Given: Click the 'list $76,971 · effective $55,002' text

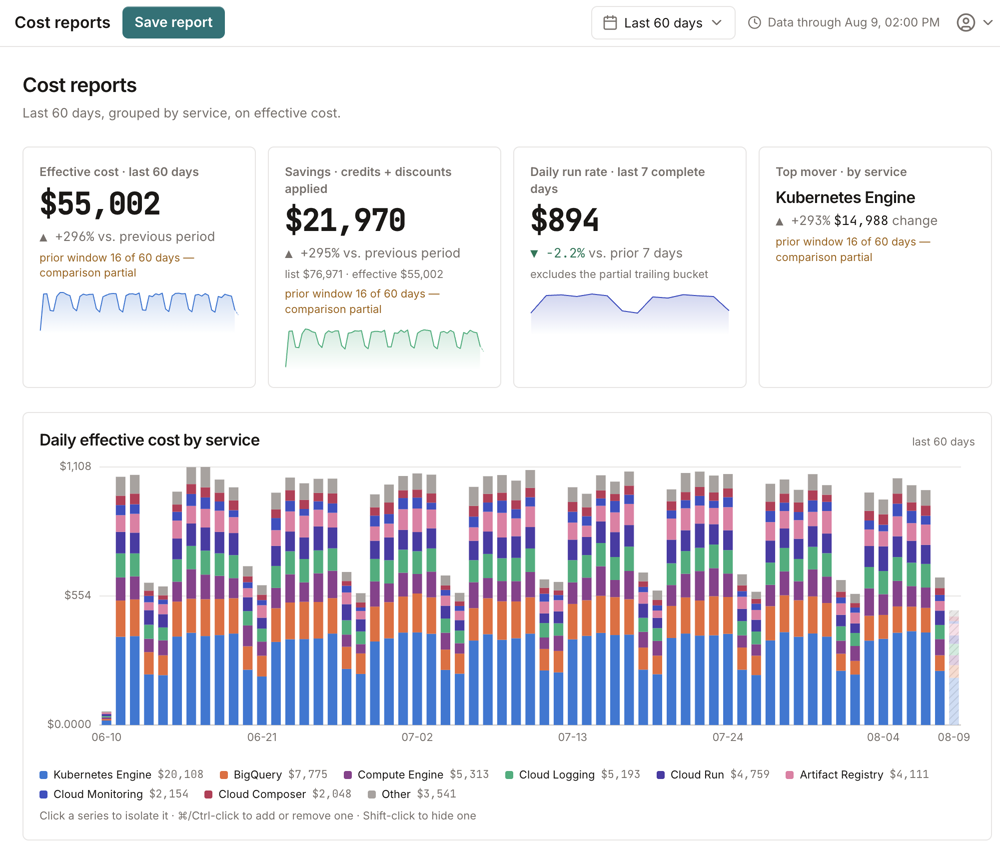Looking at the screenshot, I should (x=364, y=274).
